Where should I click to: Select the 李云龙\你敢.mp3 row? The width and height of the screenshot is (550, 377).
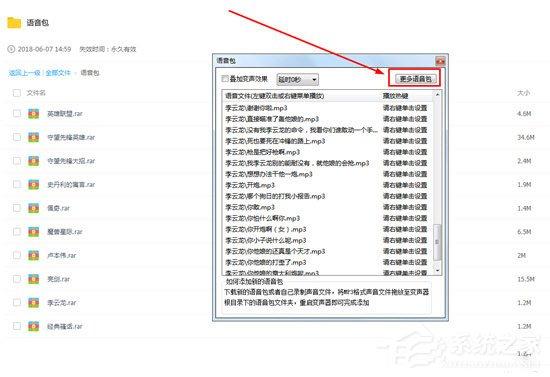pos(328,207)
